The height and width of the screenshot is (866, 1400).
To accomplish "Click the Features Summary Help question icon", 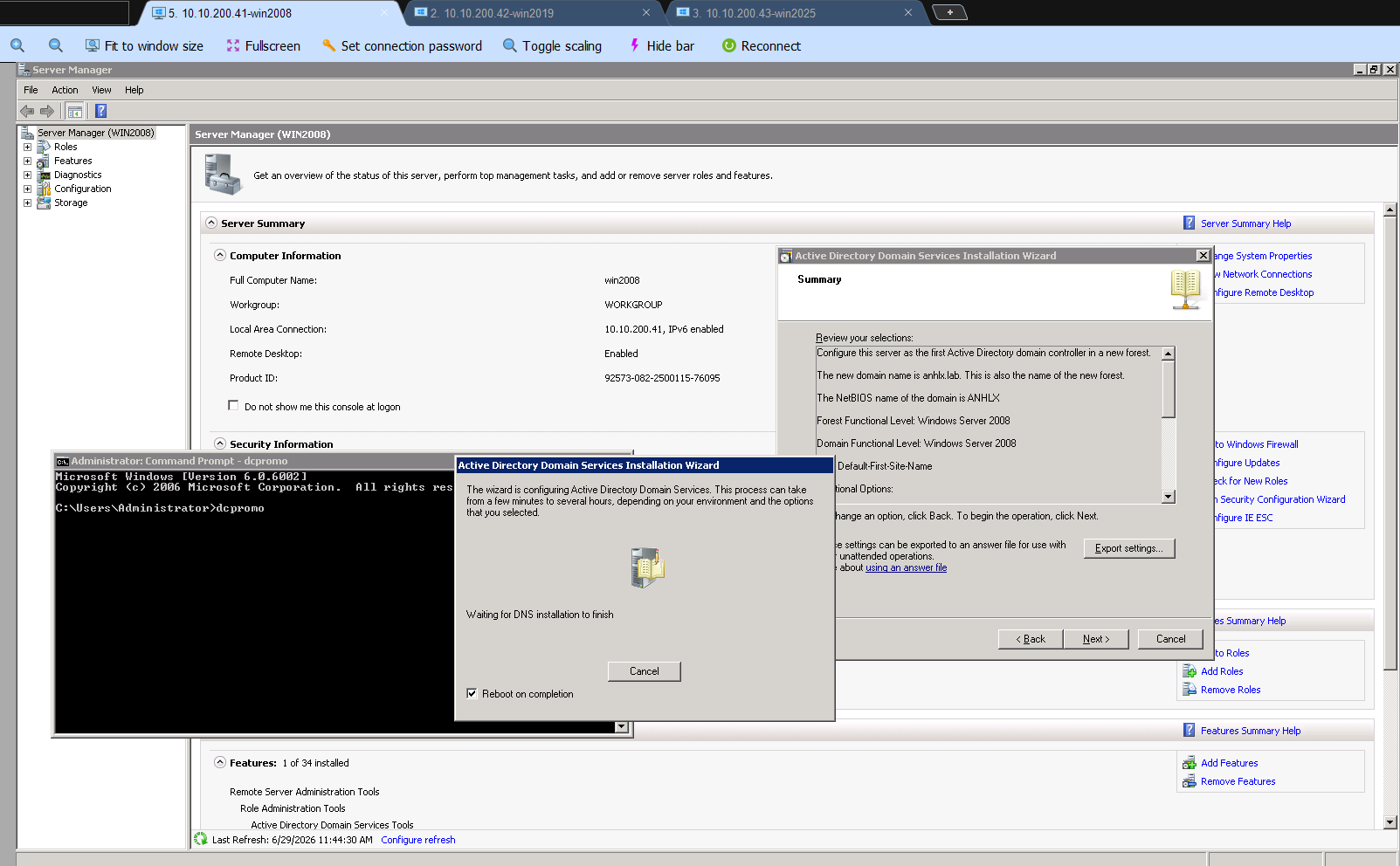I will [x=1189, y=730].
